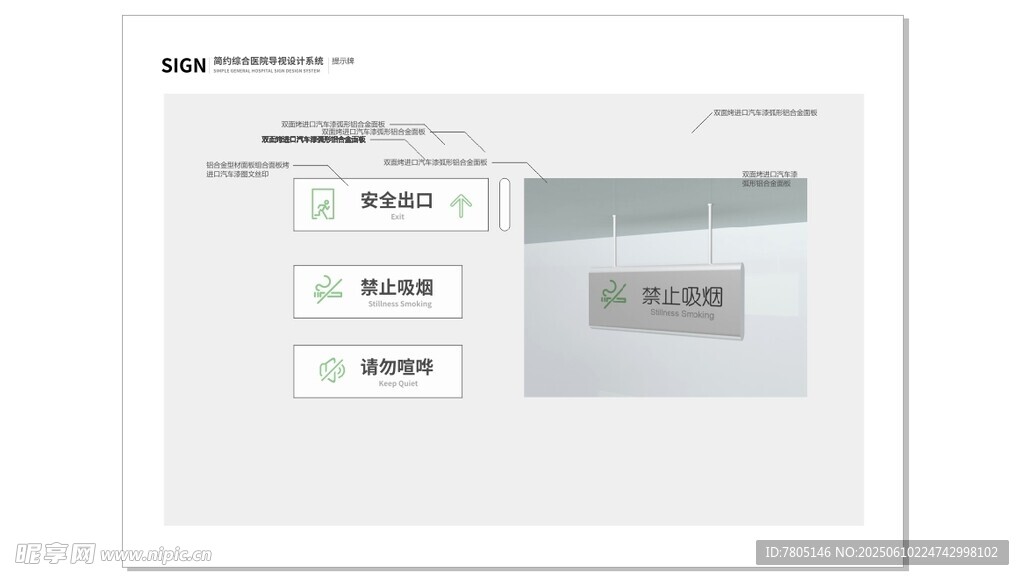Click the left suspension rod of hanging sign
Viewport: 1024px width, 580px height.
click(x=615, y=240)
